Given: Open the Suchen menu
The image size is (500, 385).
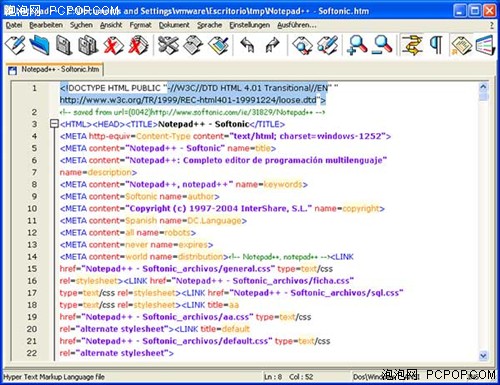Looking at the screenshot, I should click(81, 25).
